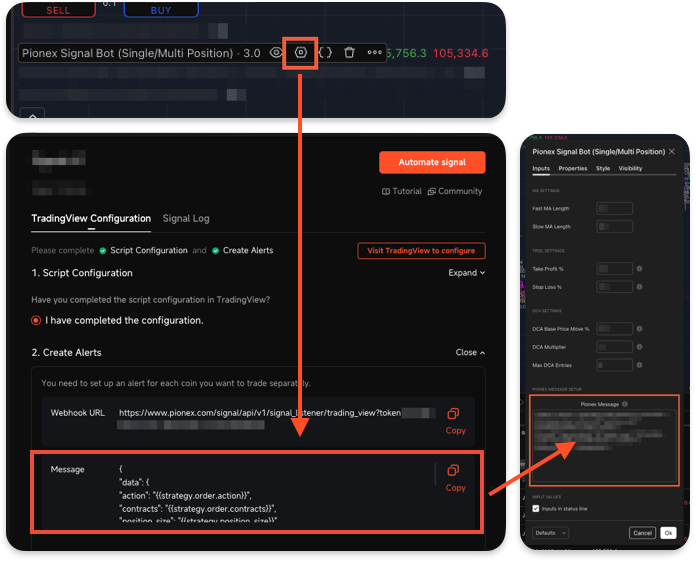Click info icon next to Stop Loss %
Image resolution: width=696 pixels, height=562 pixels.
640,287
